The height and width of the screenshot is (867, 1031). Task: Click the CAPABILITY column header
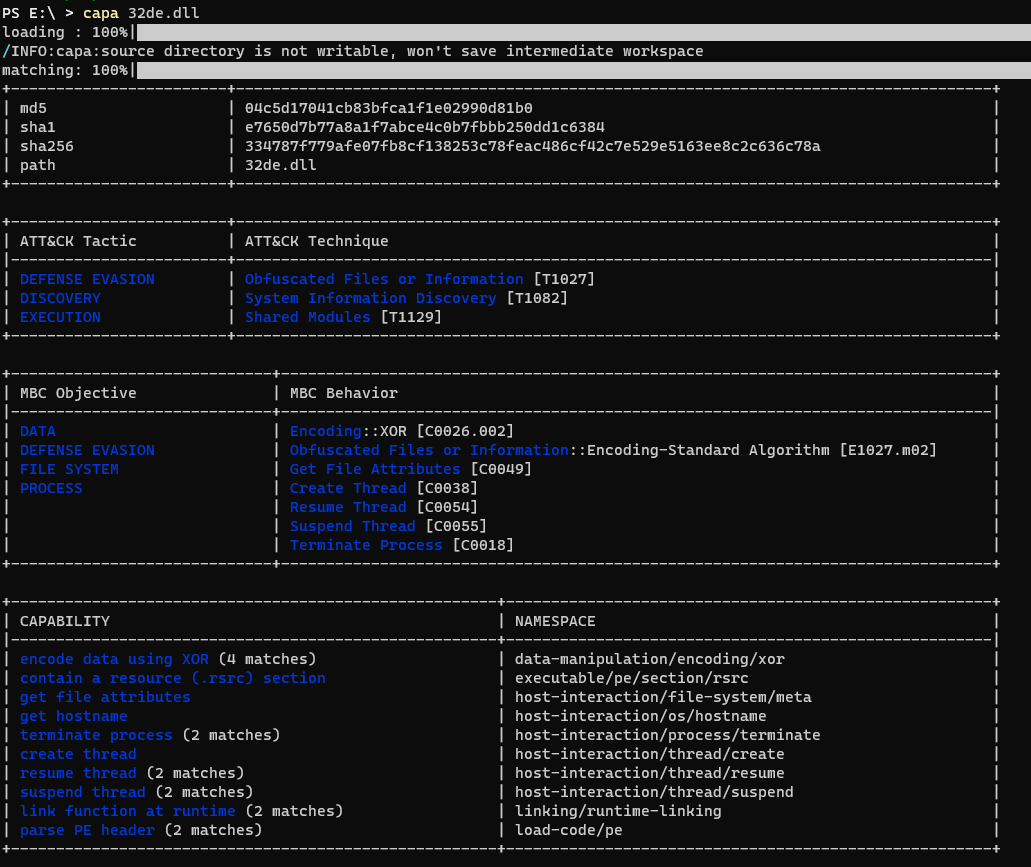click(x=64, y=621)
